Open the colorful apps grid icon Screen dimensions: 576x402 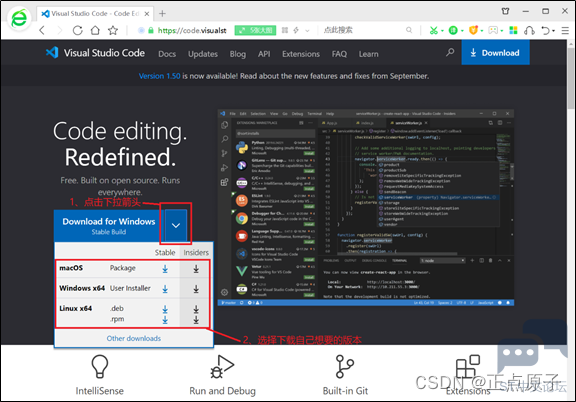pos(513,30)
